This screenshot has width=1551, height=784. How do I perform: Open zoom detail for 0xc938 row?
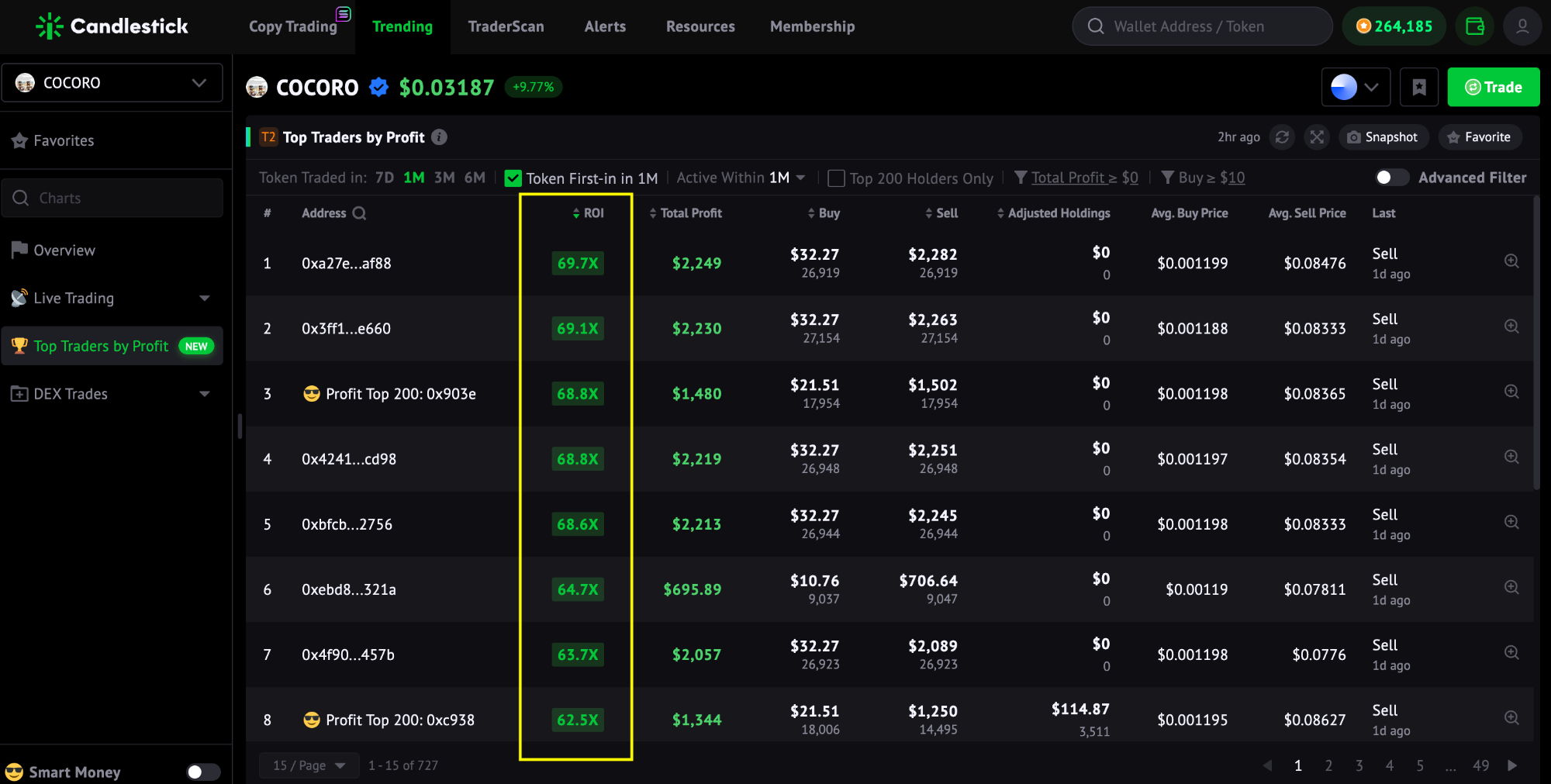(x=1511, y=717)
